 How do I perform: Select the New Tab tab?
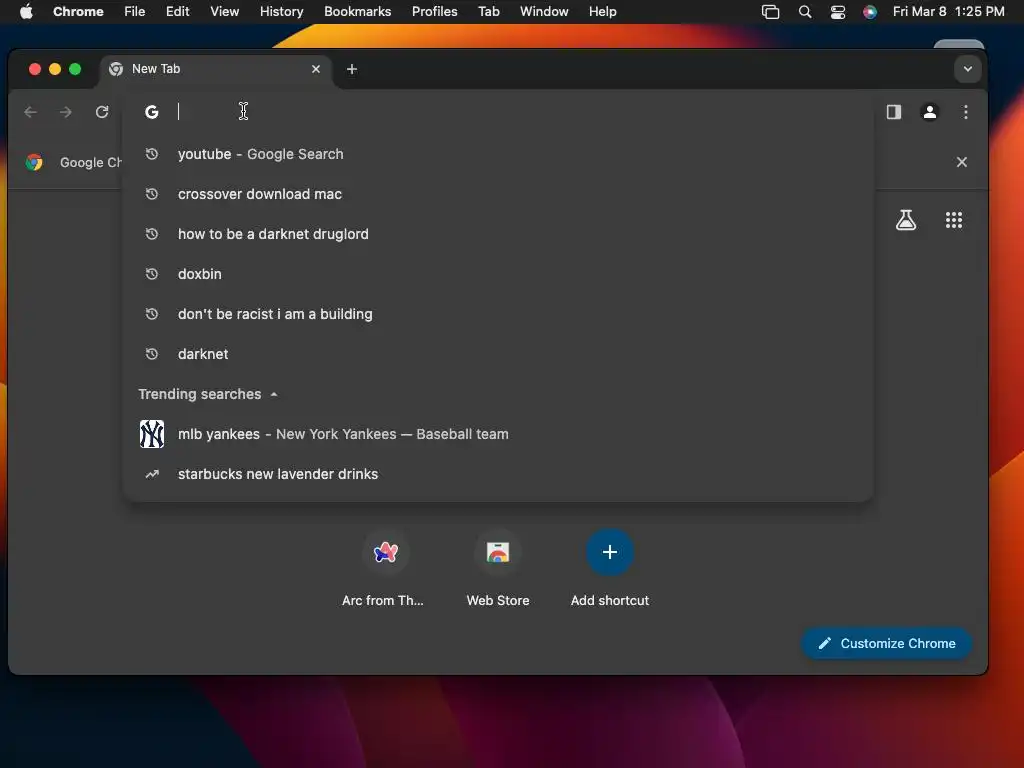click(216, 69)
